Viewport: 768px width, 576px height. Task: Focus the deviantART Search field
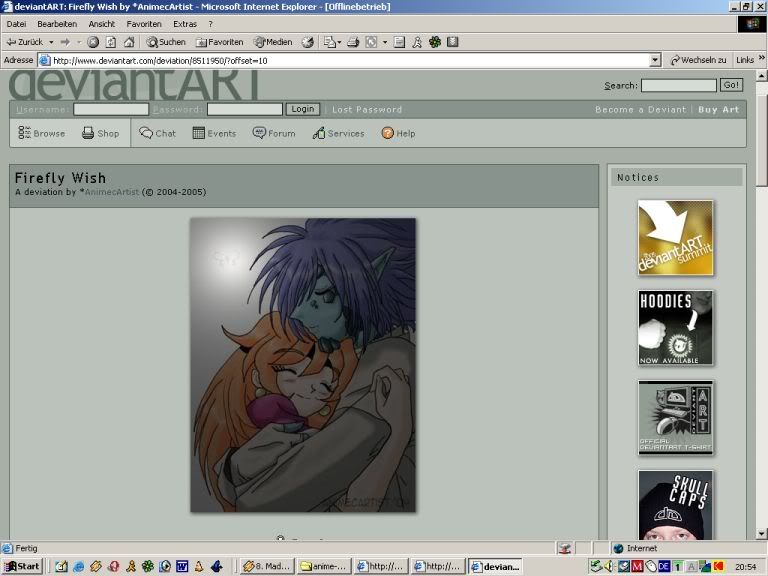click(x=678, y=85)
